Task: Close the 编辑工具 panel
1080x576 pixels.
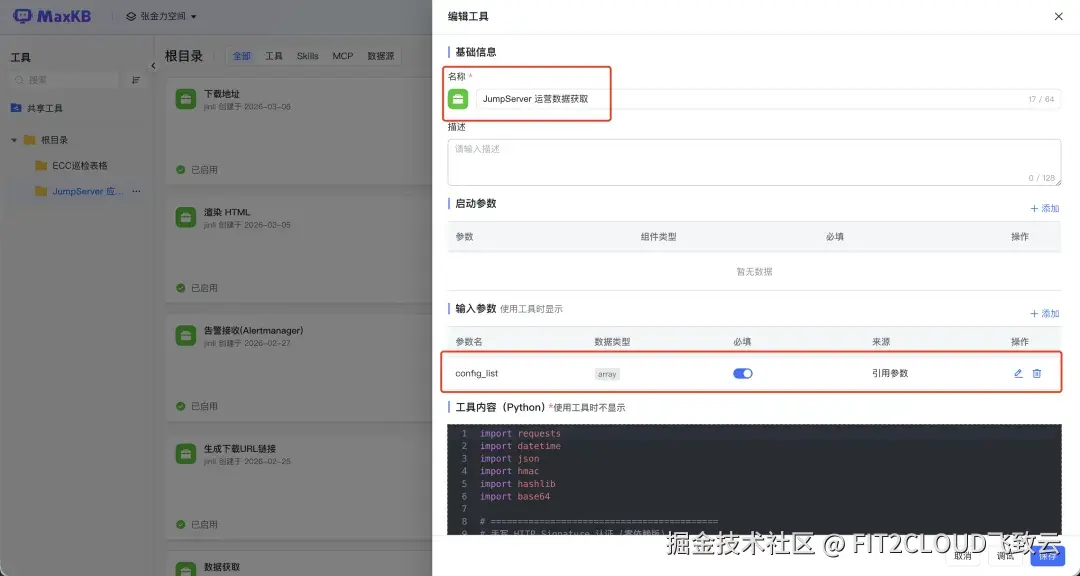Action: click(1059, 17)
